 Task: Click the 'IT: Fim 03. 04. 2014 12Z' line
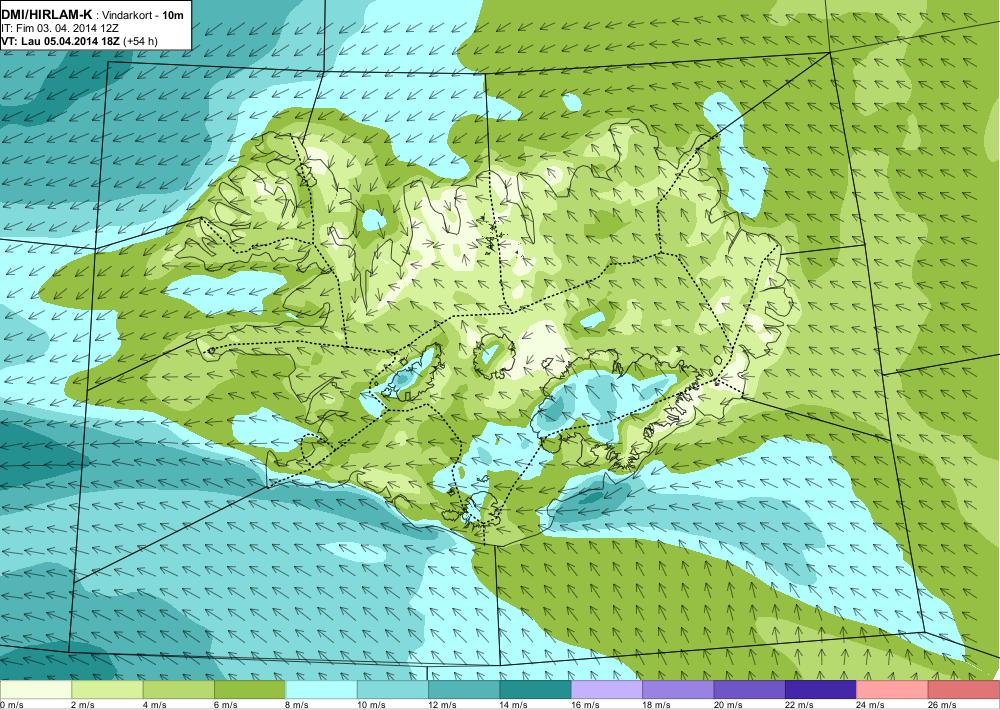(60, 29)
